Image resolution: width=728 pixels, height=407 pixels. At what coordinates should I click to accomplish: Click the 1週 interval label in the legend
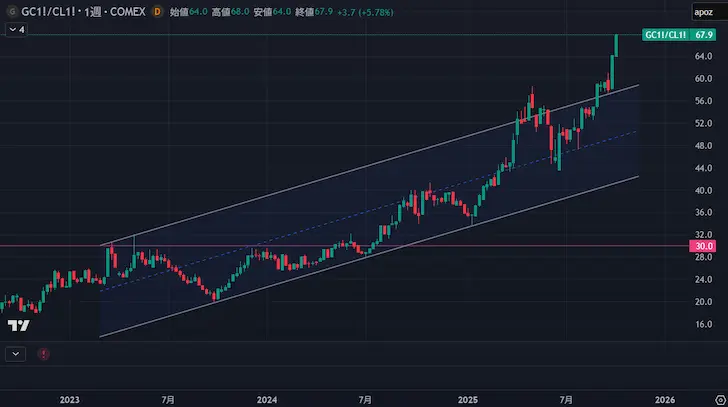tap(91, 12)
